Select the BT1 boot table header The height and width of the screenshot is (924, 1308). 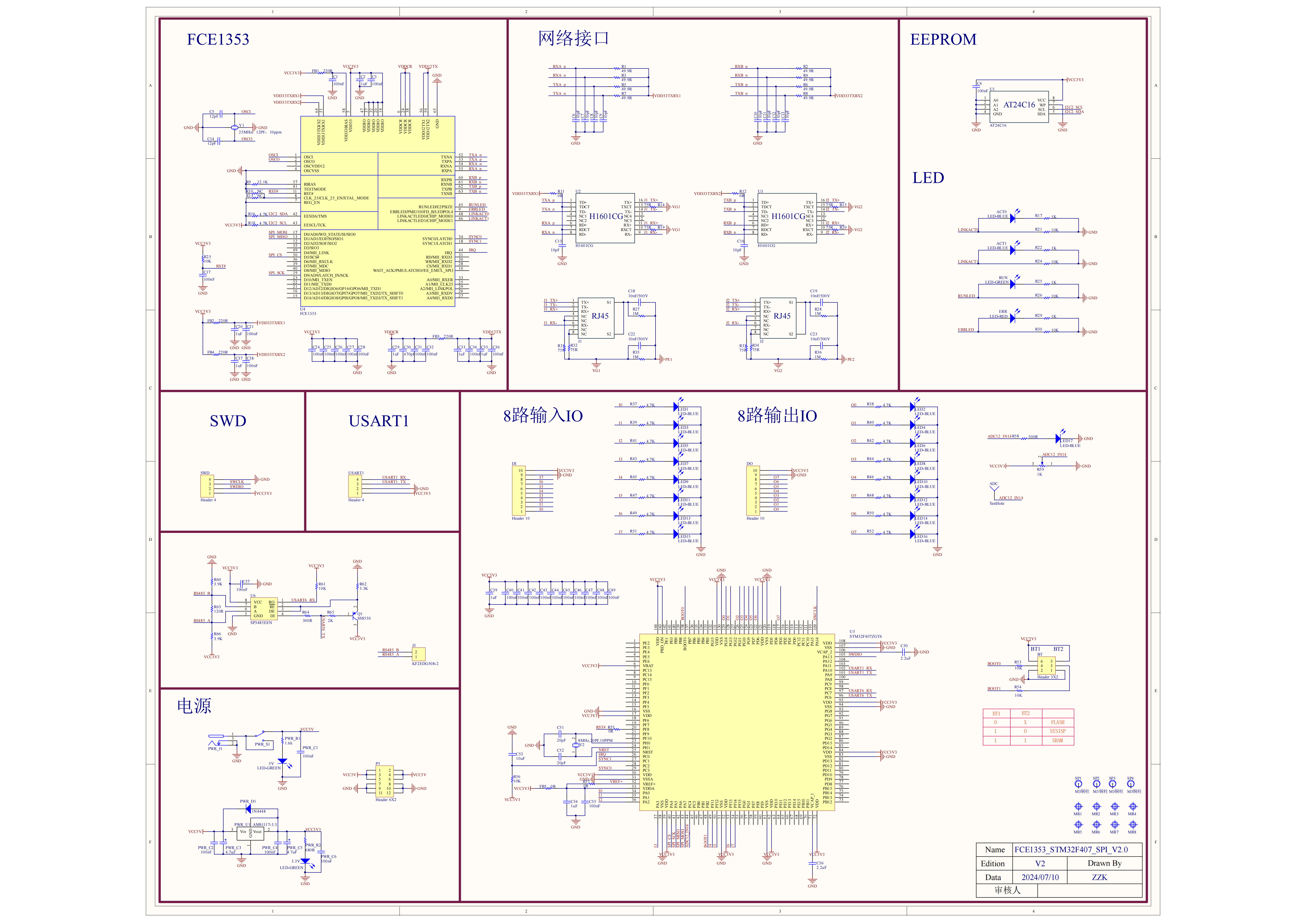[996, 713]
